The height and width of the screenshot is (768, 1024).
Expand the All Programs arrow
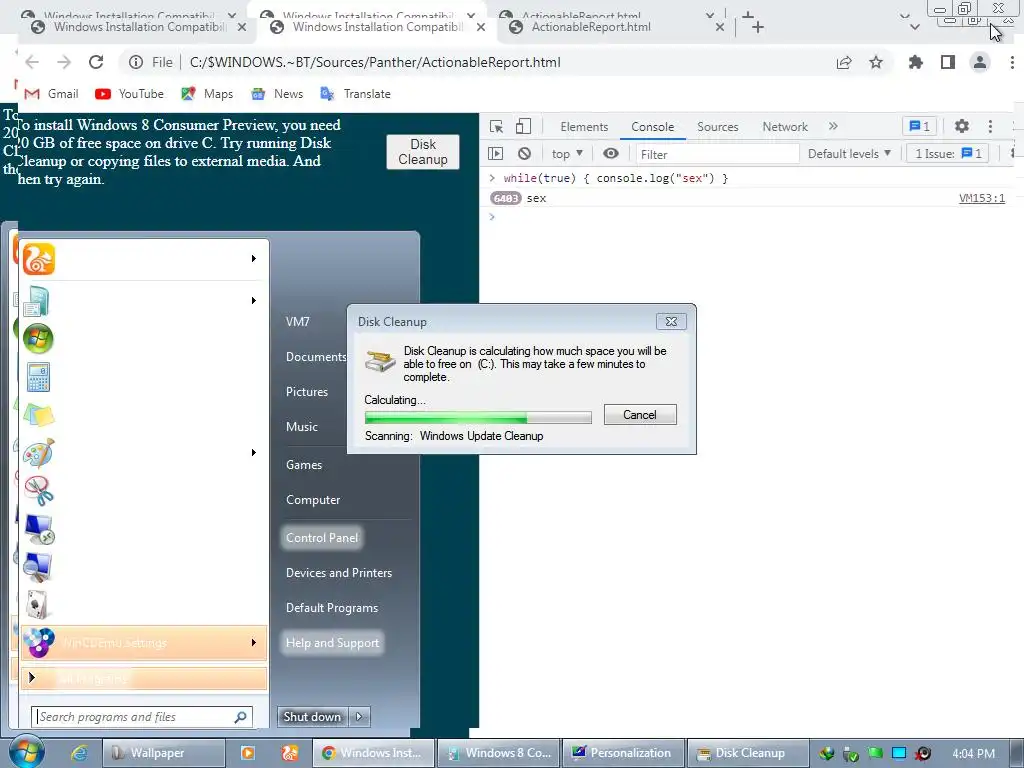tap(31, 678)
